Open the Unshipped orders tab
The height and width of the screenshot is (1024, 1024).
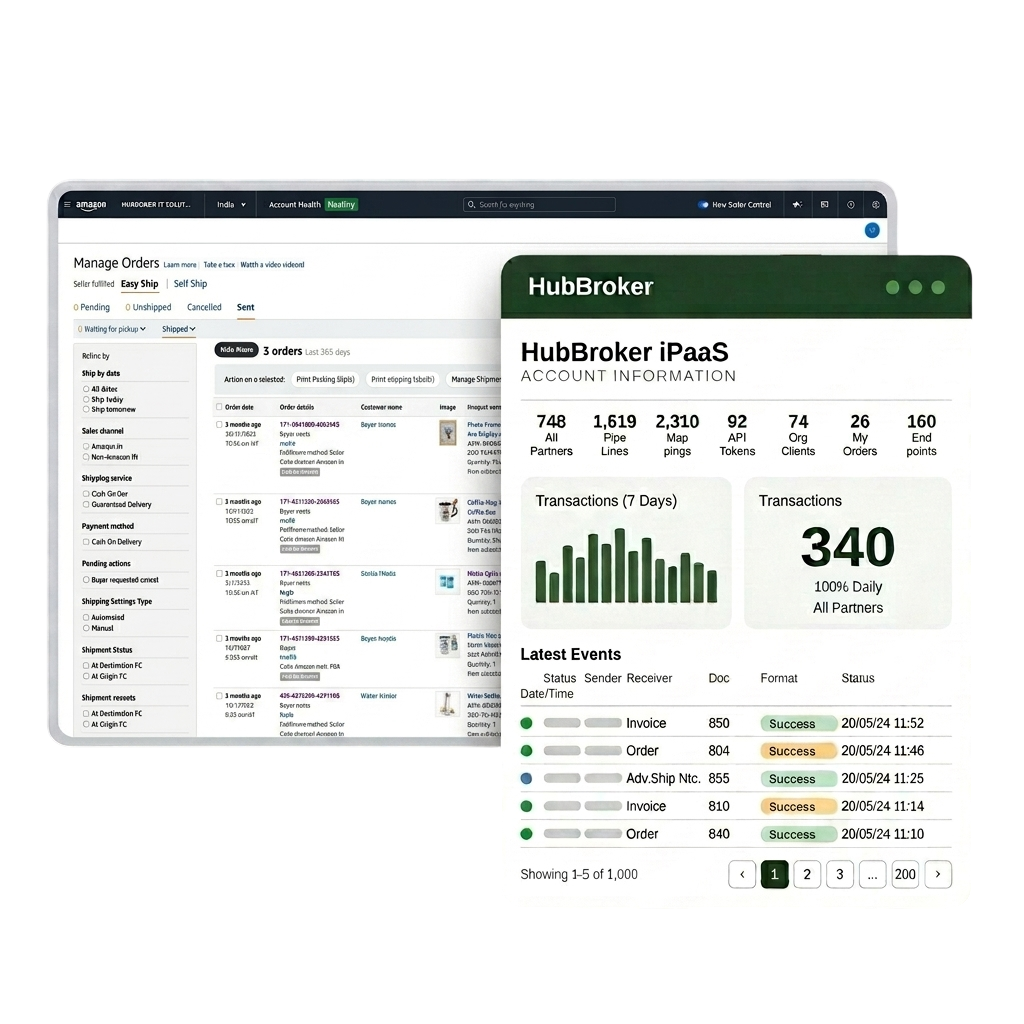(x=148, y=307)
